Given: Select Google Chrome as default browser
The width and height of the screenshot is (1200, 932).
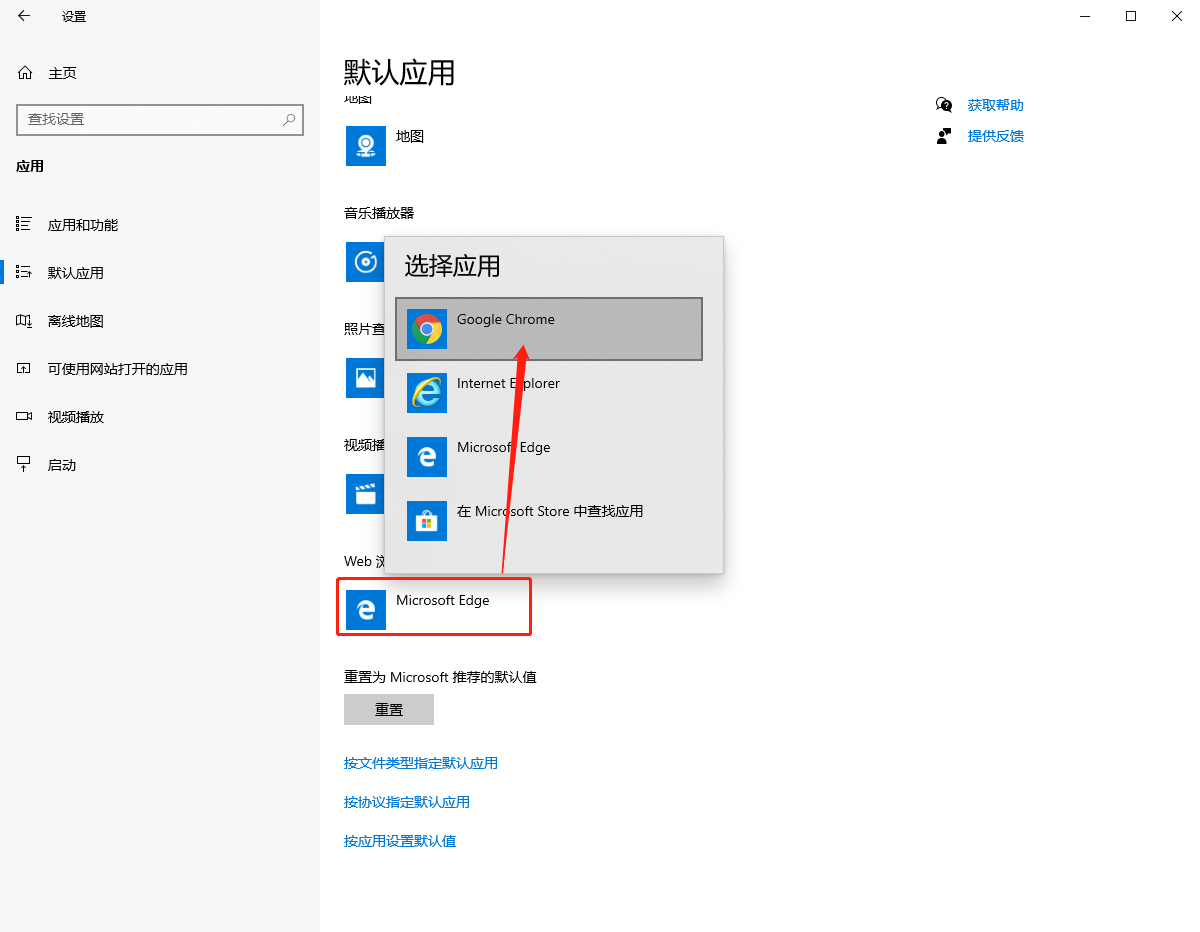Looking at the screenshot, I should 549,329.
